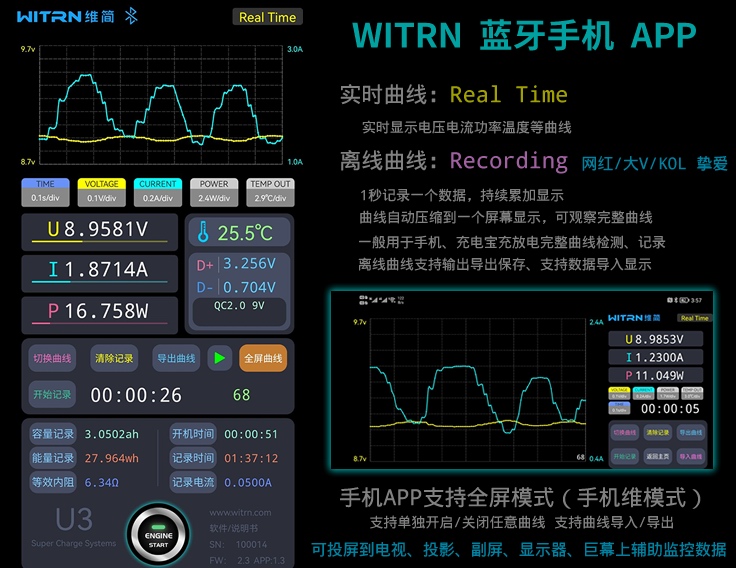The height and width of the screenshot is (568, 736).
Task: Click the main real-time curve chart
Action: (161, 105)
